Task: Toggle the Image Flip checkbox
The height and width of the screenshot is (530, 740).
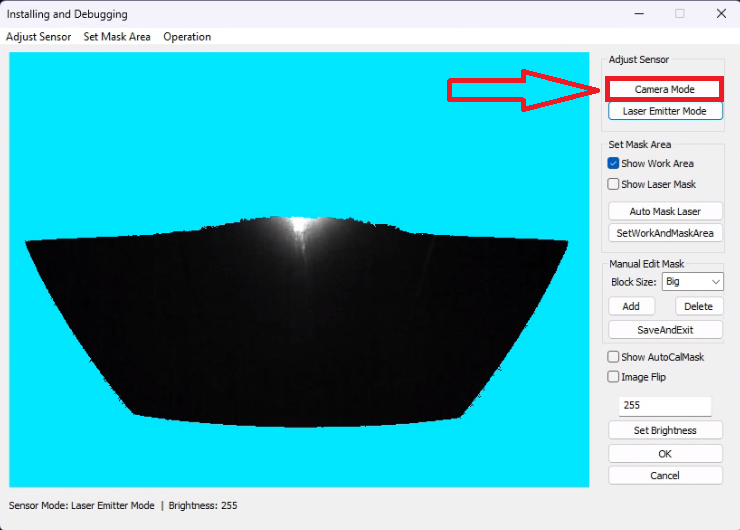Action: (613, 377)
